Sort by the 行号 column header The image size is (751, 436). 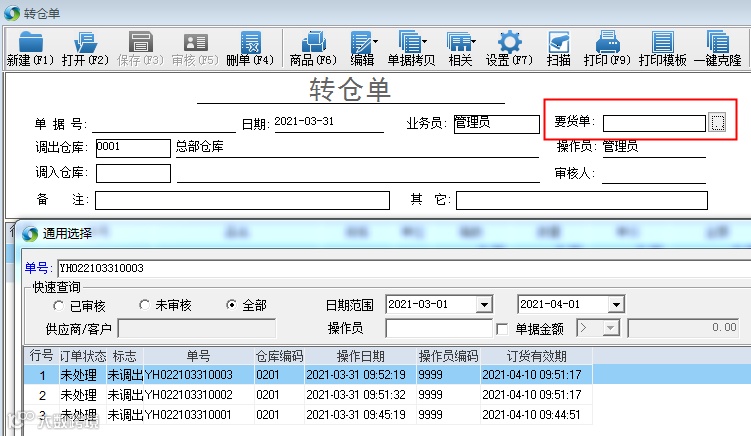pyautogui.click(x=41, y=356)
